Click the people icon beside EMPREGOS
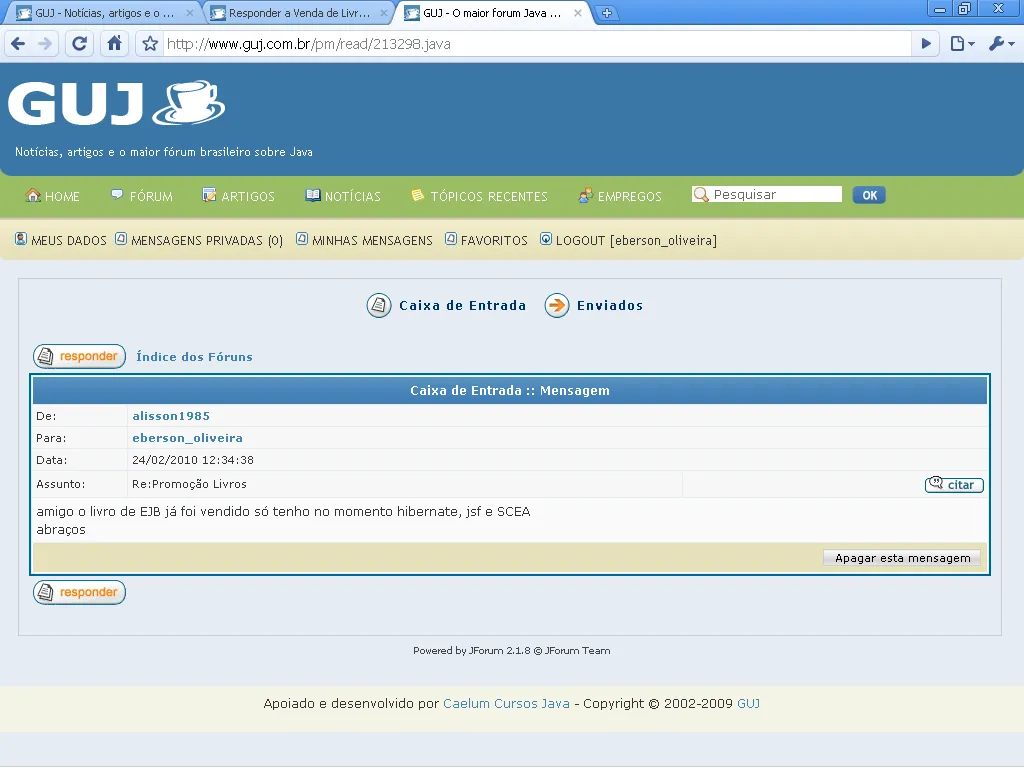The height and width of the screenshot is (768, 1024). [586, 195]
